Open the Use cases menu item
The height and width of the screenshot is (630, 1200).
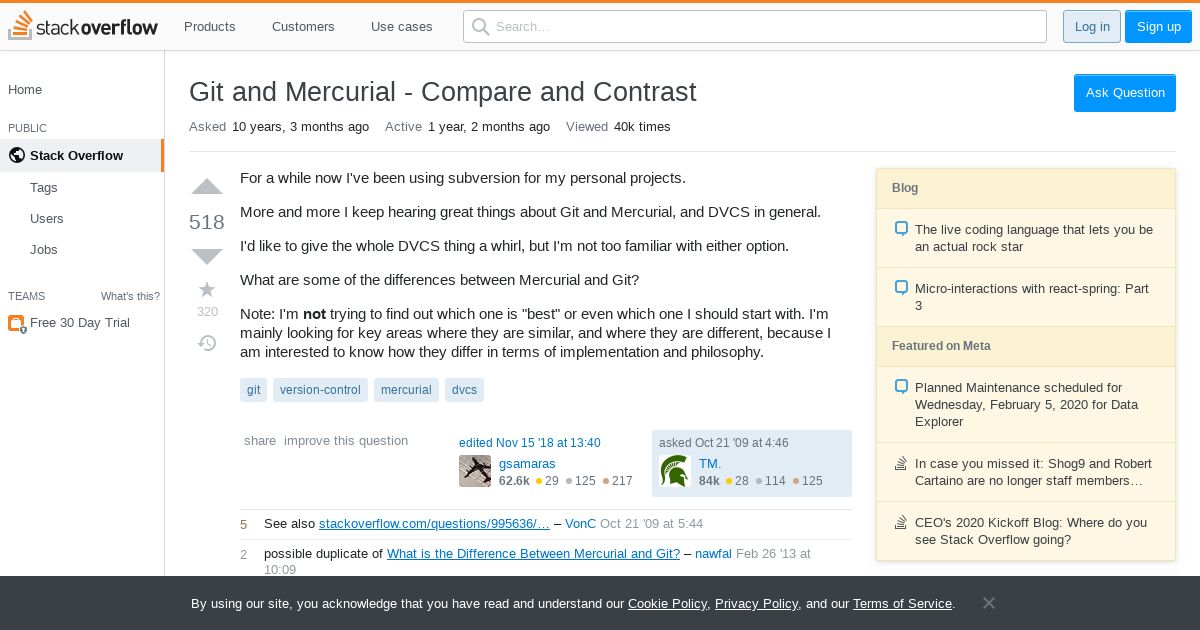click(x=402, y=27)
